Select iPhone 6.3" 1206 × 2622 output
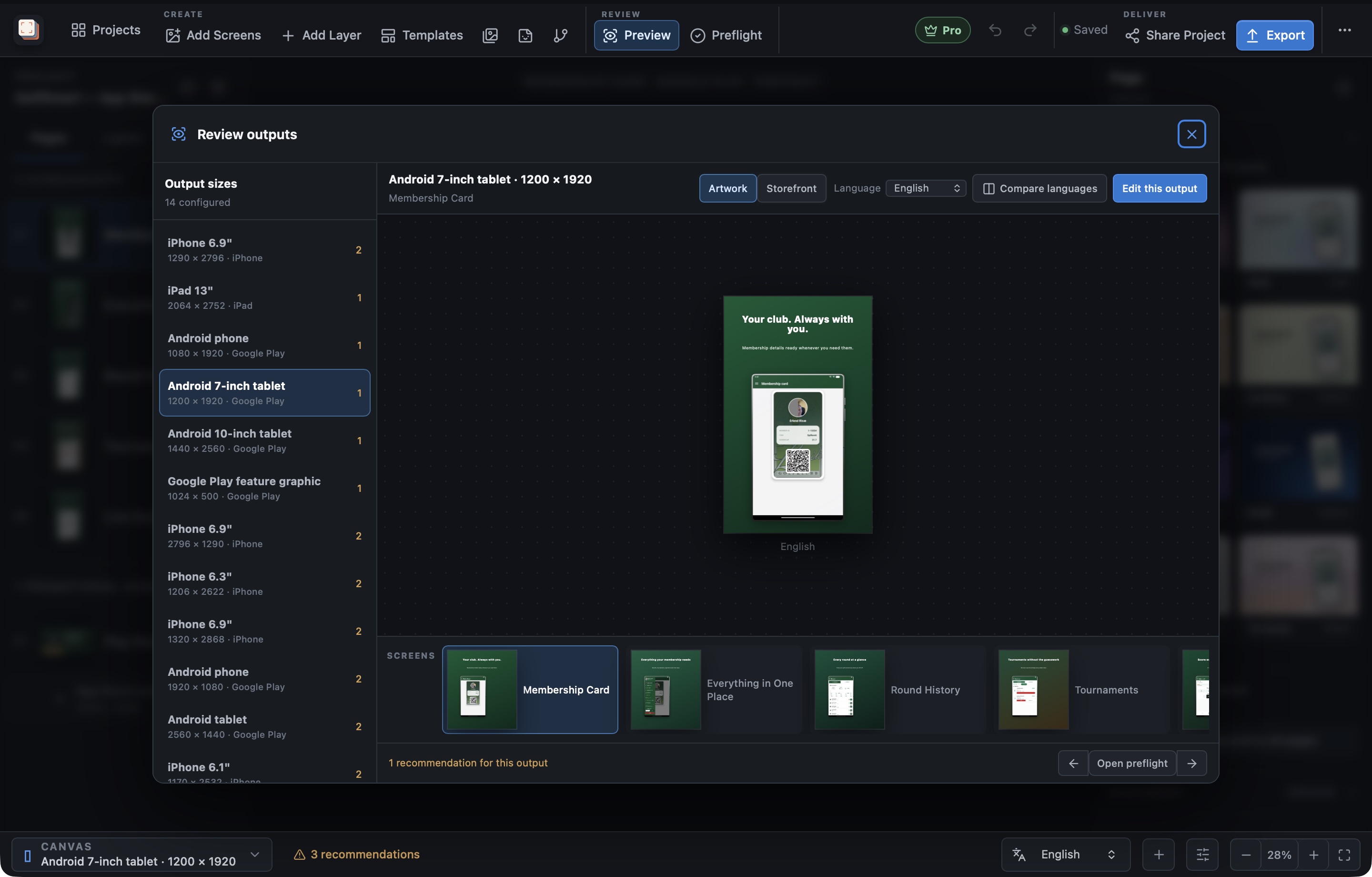The height and width of the screenshot is (877, 1372). click(264, 584)
